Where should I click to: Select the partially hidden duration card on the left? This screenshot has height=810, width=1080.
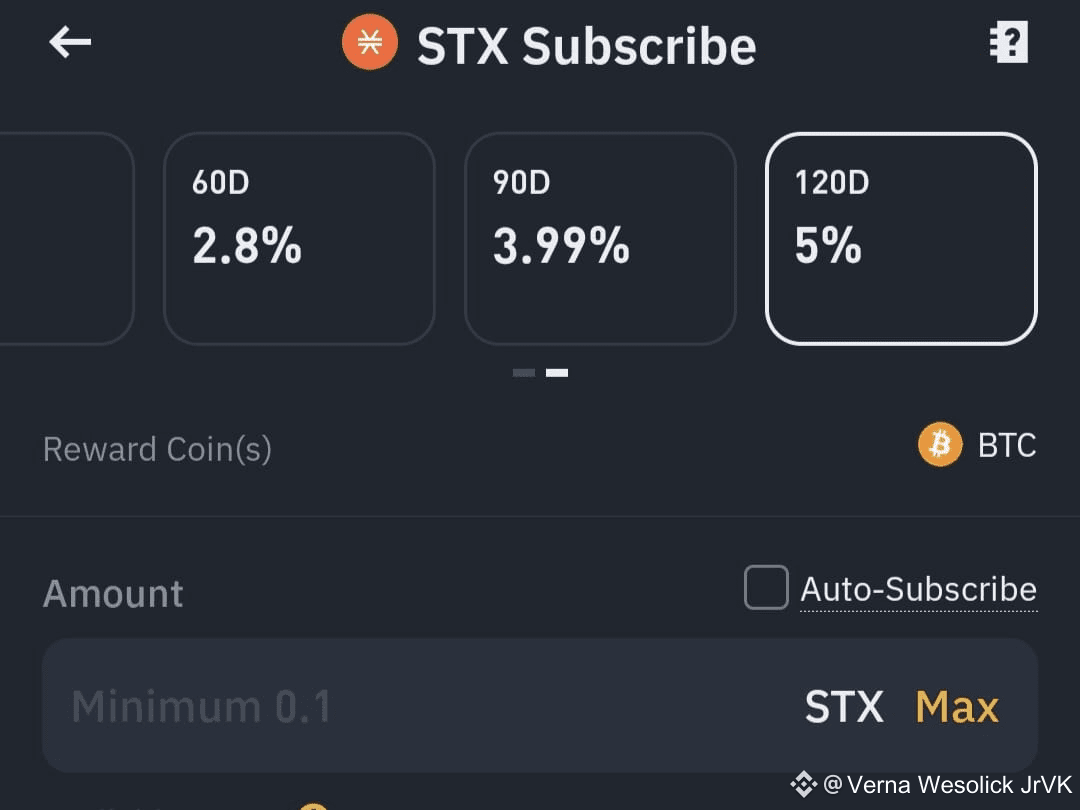point(65,238)
